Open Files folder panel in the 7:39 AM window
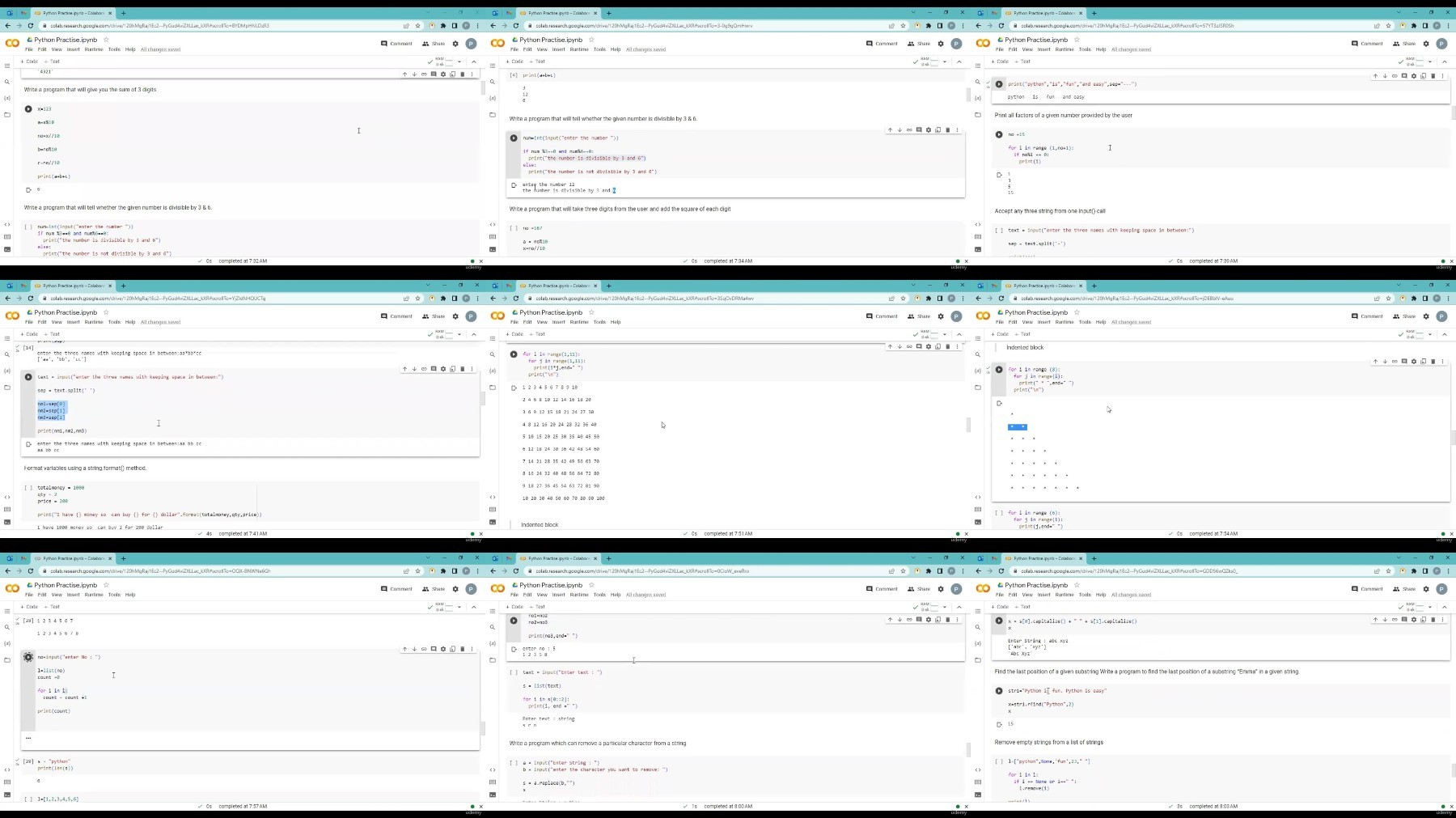The image size is (1456, 818). tap(978, 114)
